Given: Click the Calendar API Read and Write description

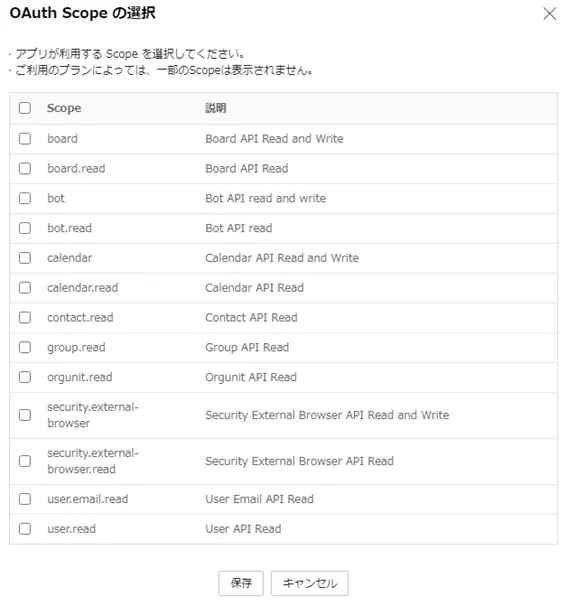Looking at the screenshot, I should point(282,258).
